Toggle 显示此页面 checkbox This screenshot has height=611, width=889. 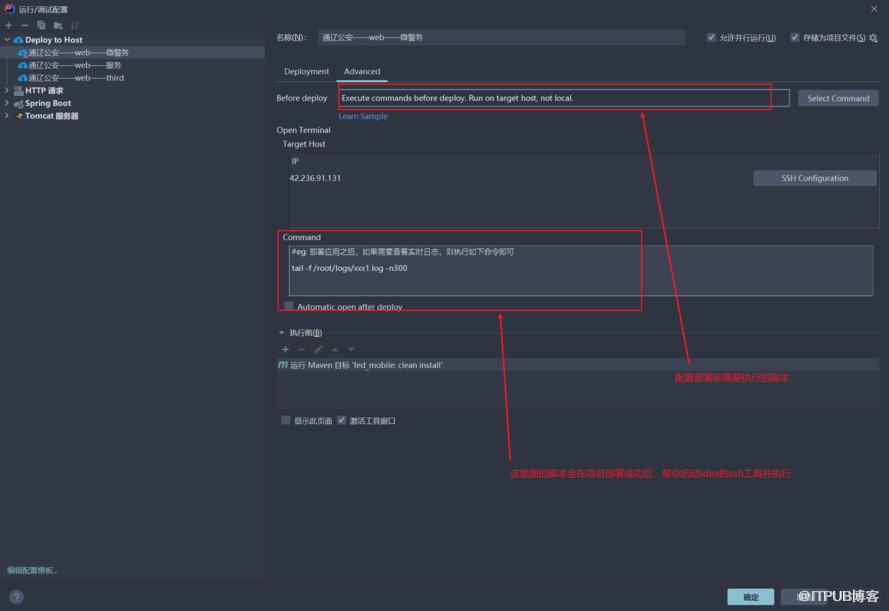(x=286, y=420)
